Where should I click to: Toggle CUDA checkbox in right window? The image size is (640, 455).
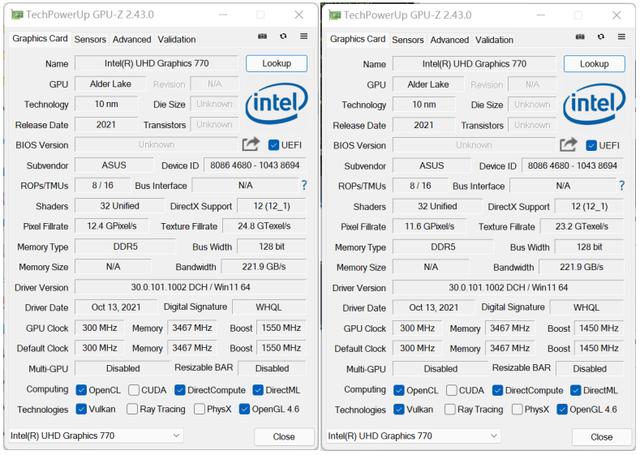(x=451, y=391)
